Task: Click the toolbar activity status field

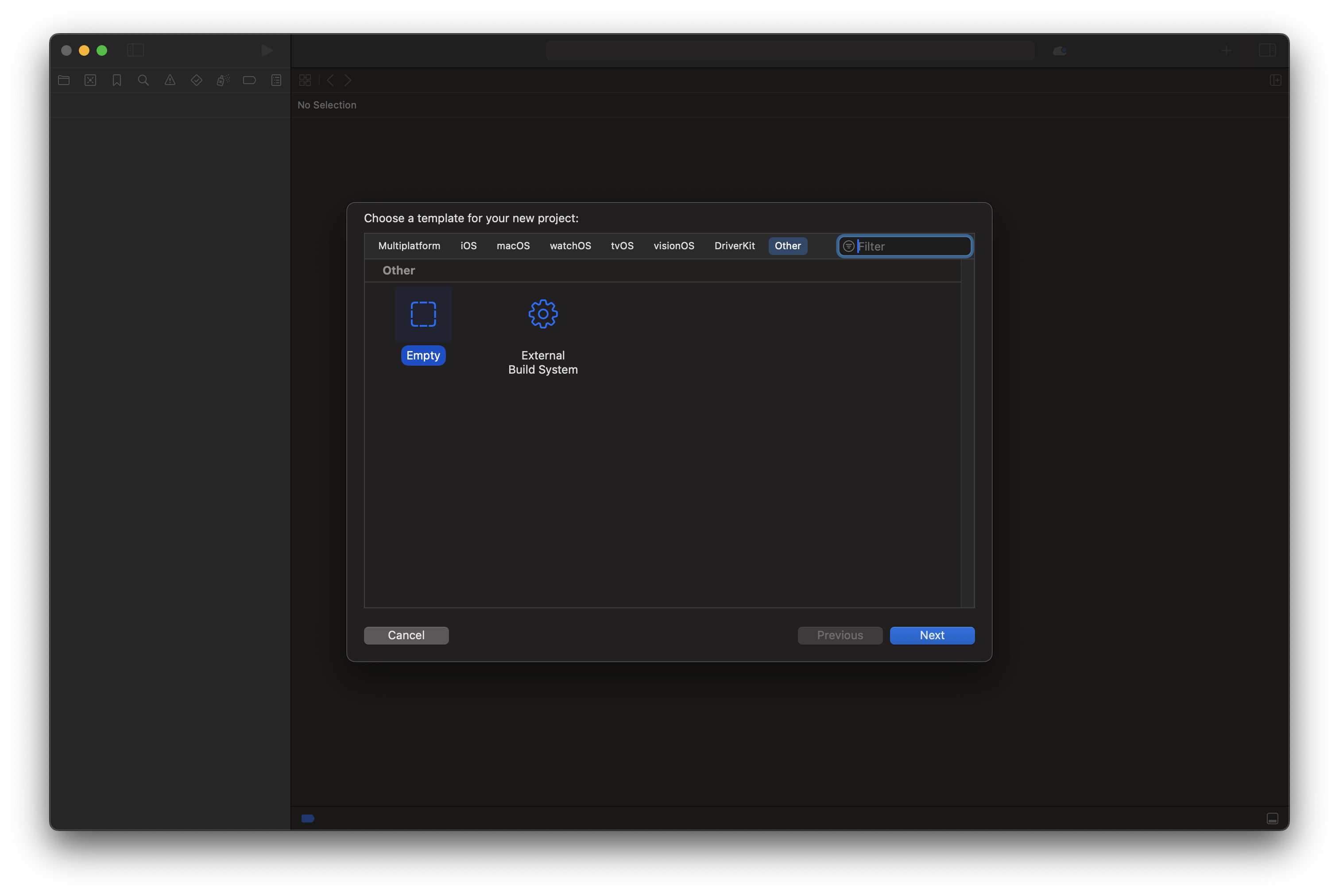Action: [790, 50]
